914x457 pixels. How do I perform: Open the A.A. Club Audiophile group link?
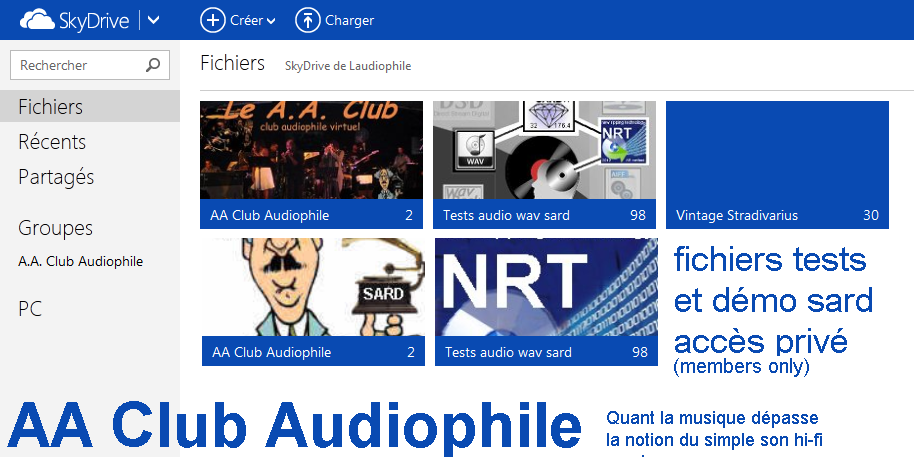80,262
